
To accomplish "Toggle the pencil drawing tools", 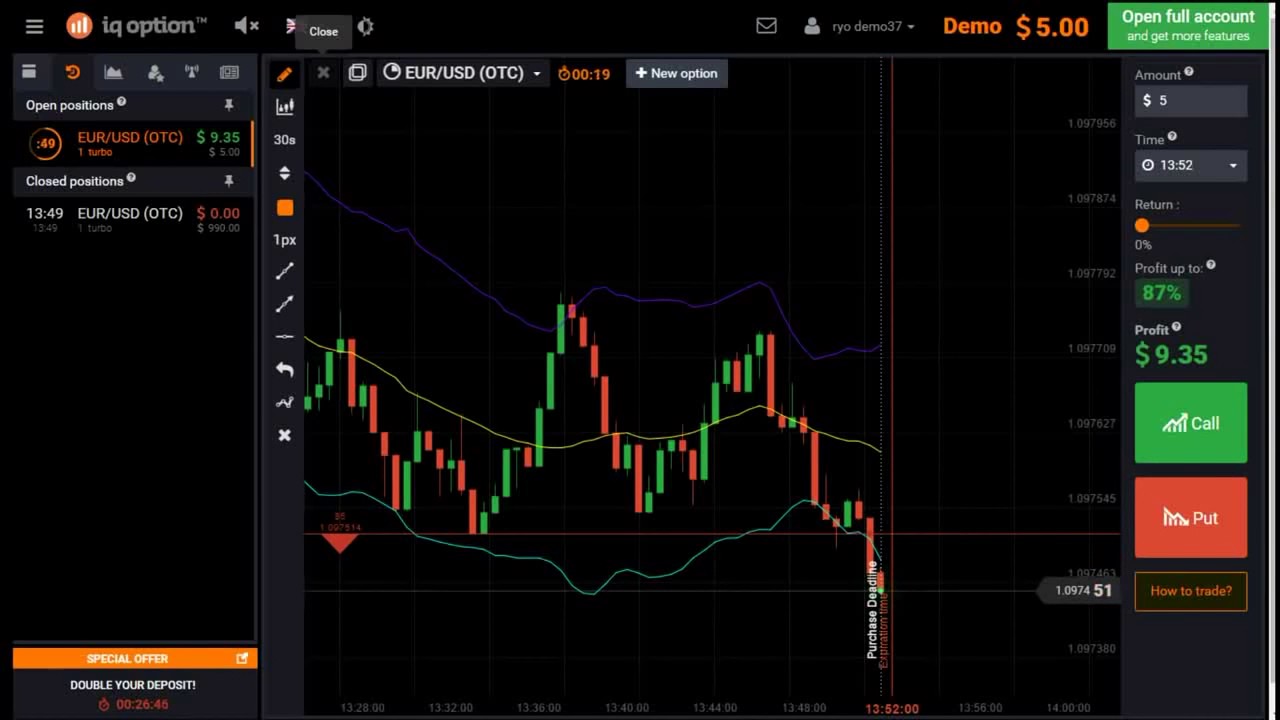I will (285, 74).
